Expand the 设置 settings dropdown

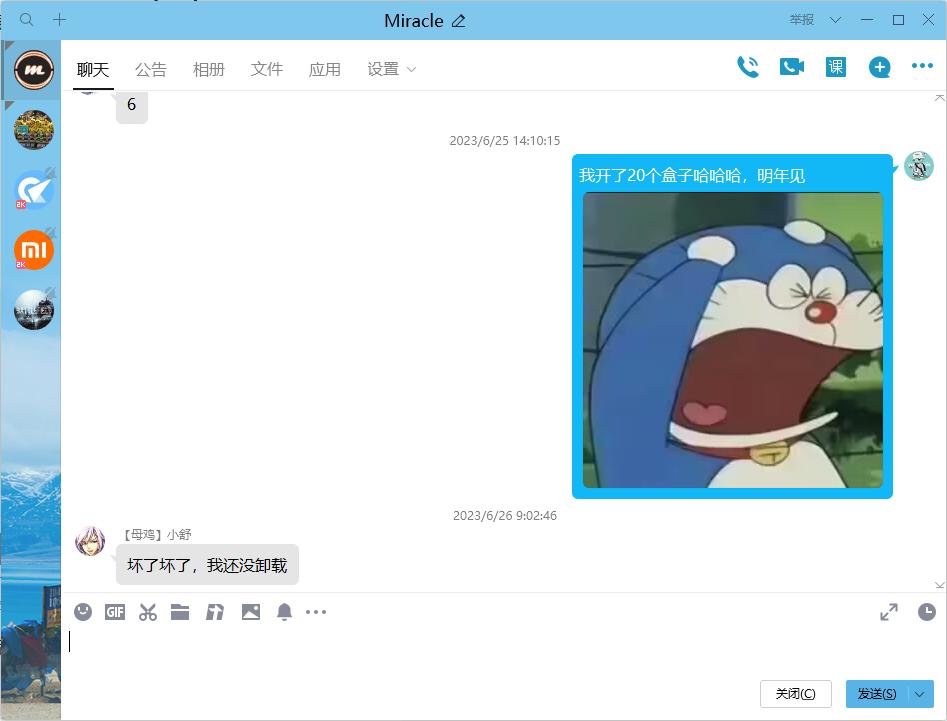393,69
